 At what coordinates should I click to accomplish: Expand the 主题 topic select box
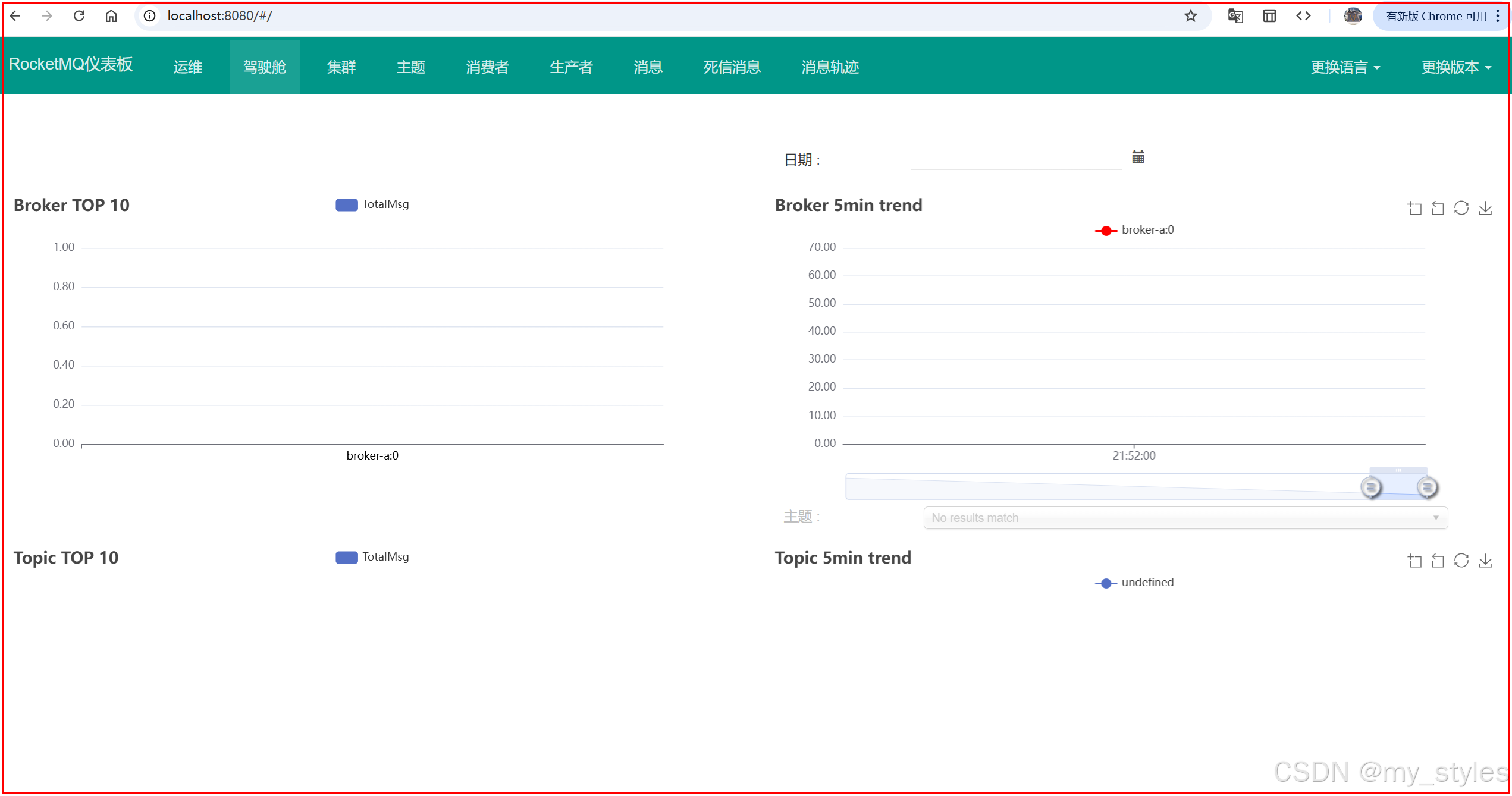click(1185, 518)
